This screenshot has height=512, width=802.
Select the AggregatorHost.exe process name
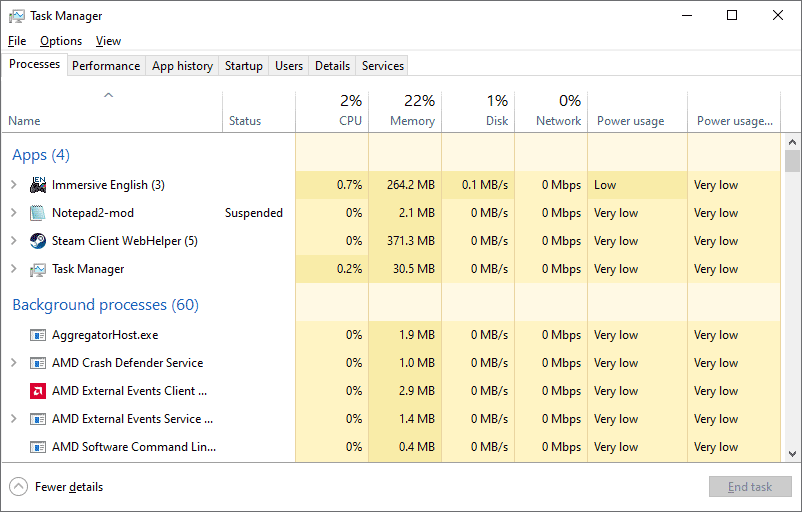pyautogui.click(x=105, y=335)
